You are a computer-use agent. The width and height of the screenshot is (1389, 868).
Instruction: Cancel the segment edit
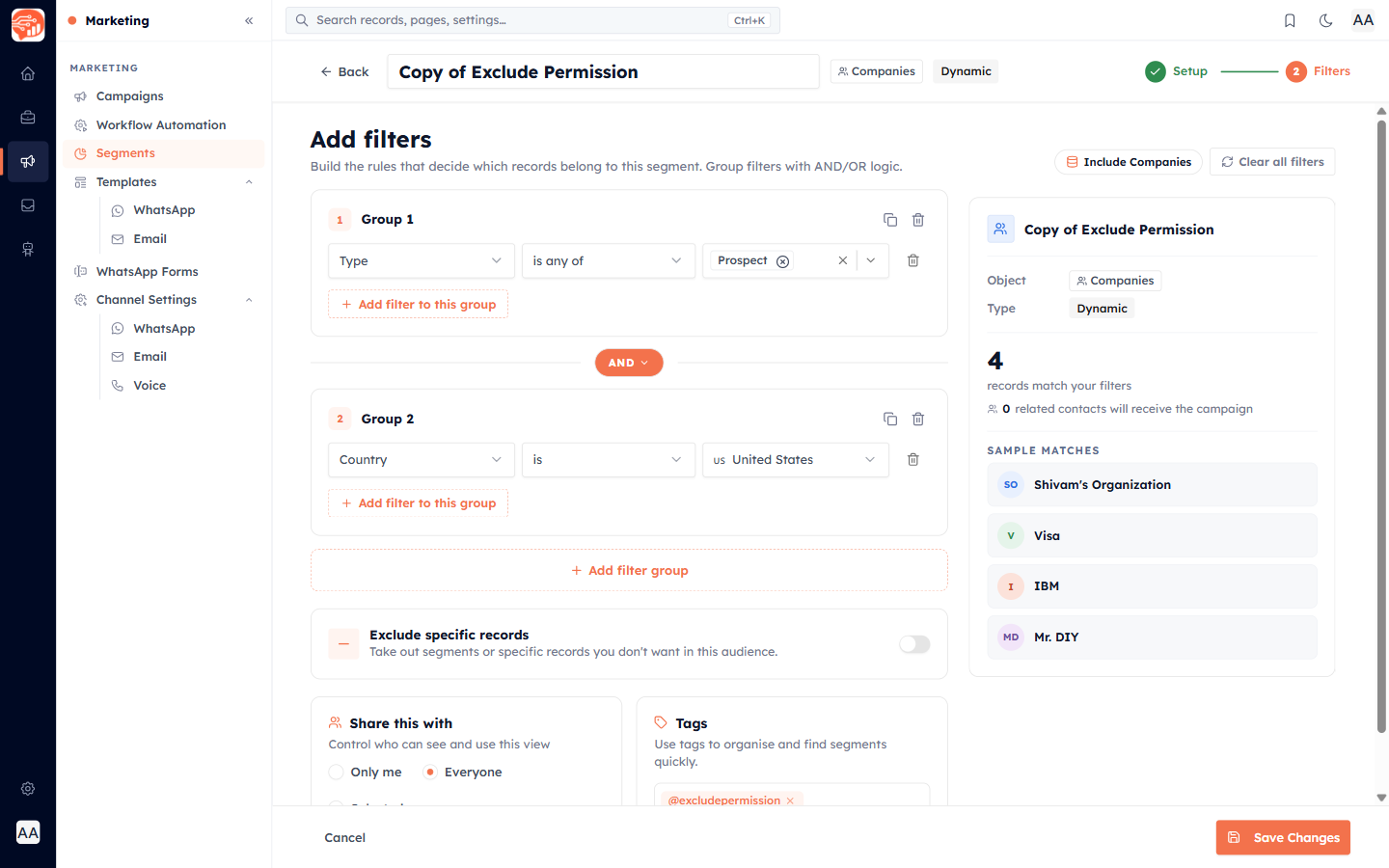point(344,837)
